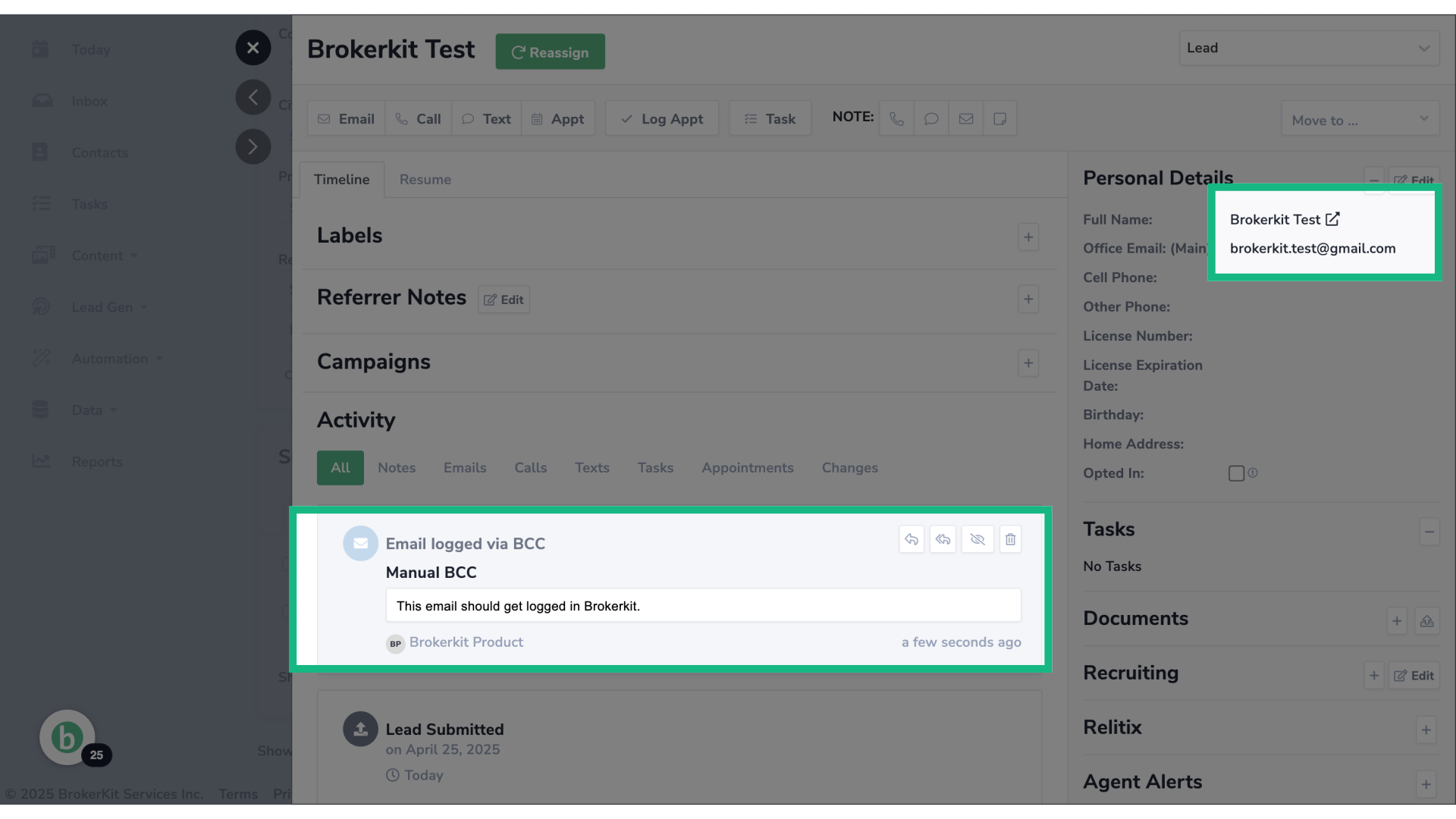Expand the Relitix section

1426,730
